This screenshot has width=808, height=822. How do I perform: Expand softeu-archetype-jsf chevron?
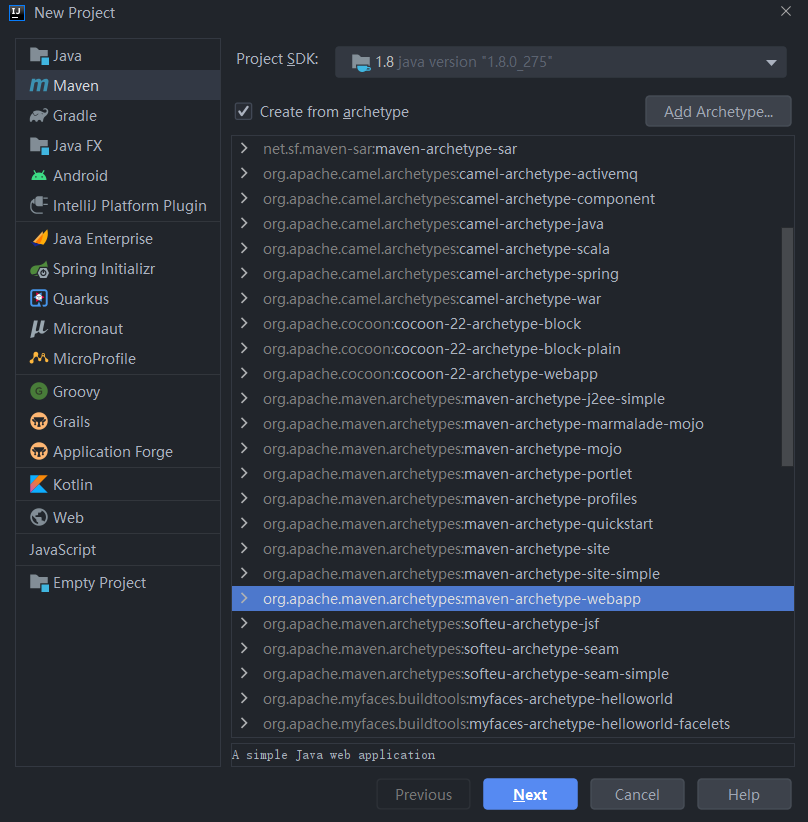point(244,623)
